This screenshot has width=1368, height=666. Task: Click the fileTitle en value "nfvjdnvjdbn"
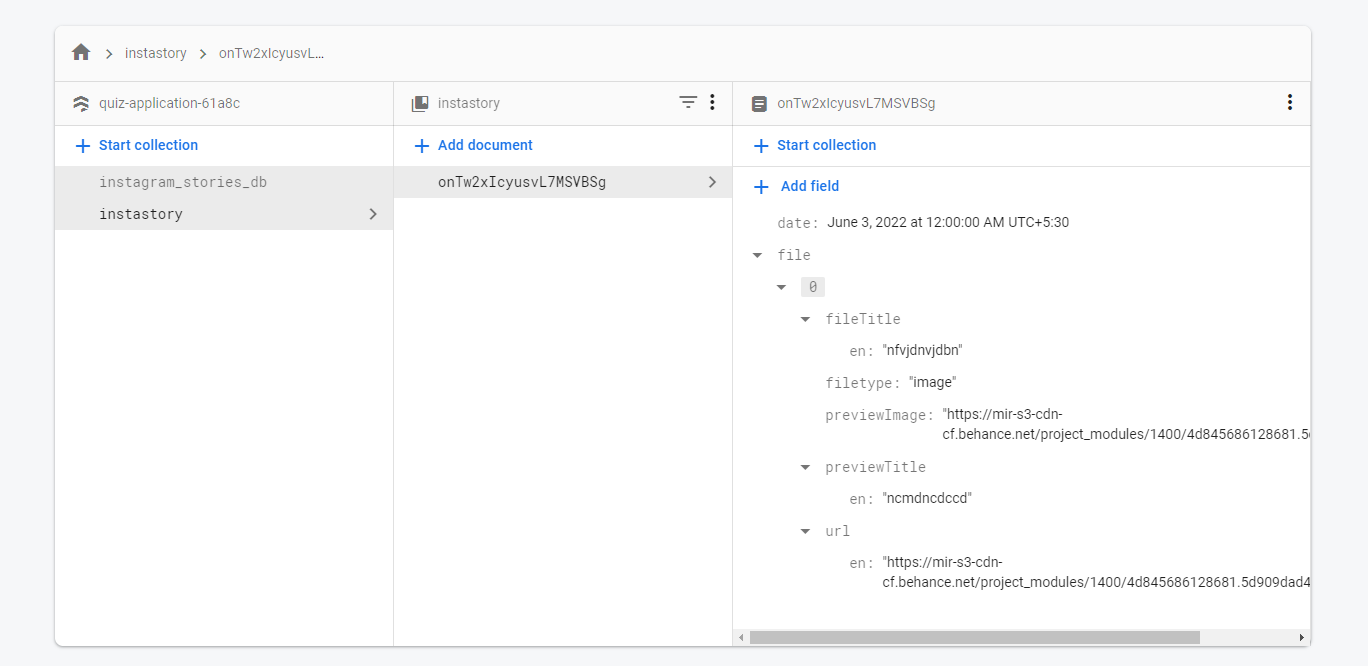922,351
